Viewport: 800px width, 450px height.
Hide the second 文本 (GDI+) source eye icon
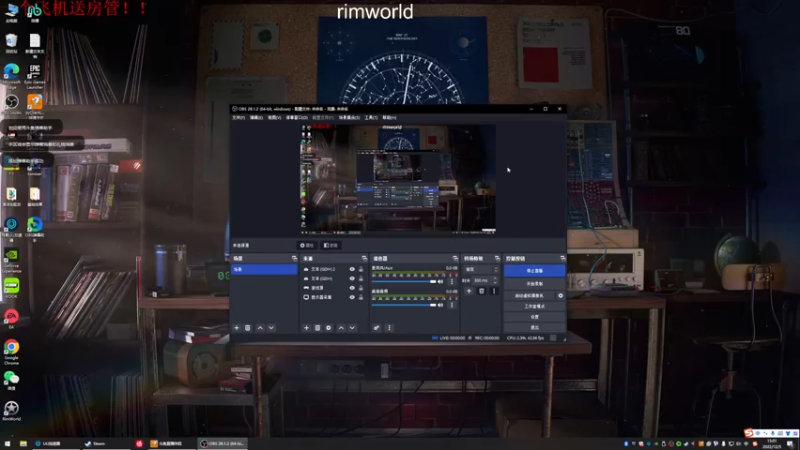click(x=352, y=279)
